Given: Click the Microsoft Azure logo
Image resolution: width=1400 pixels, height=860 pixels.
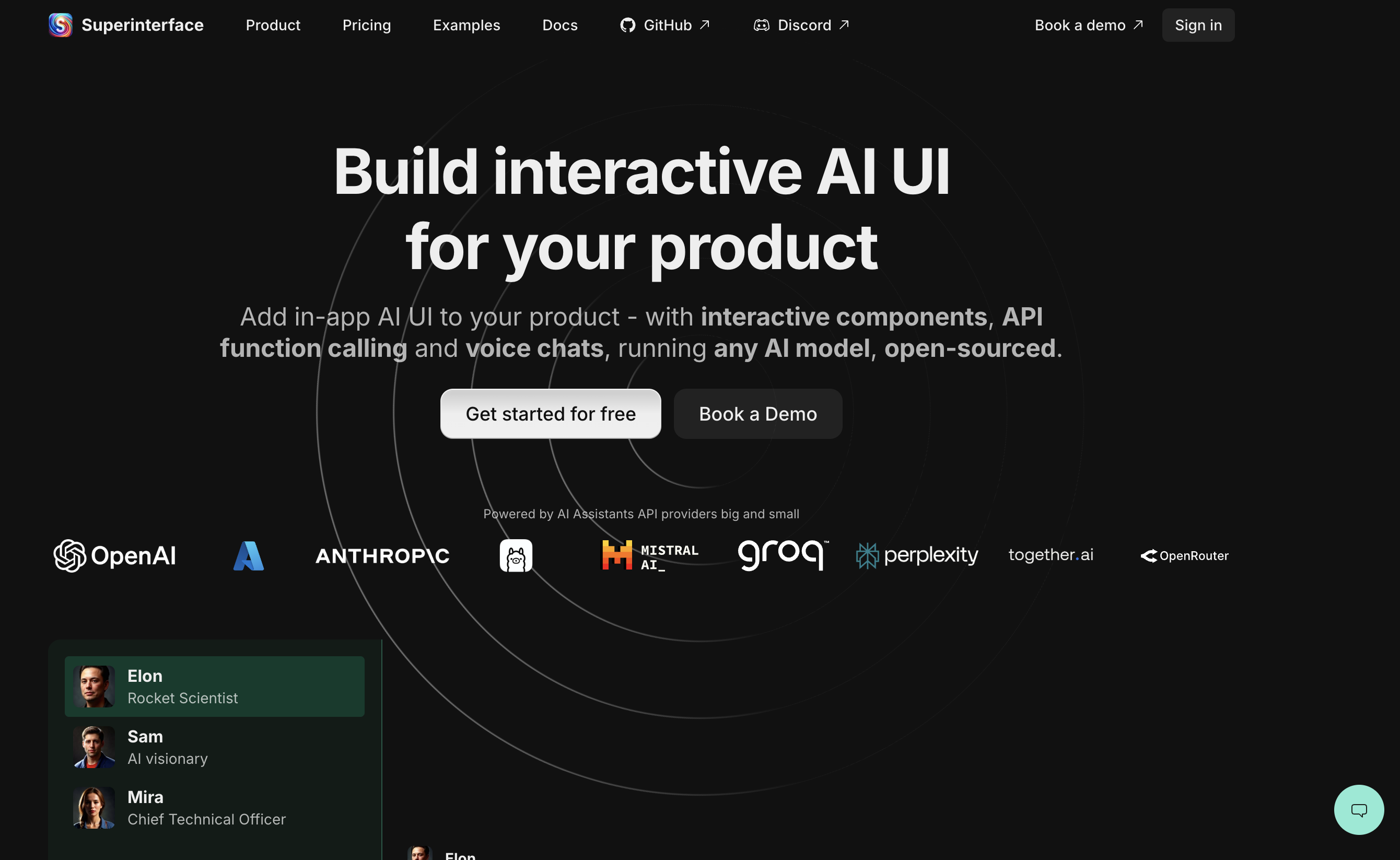Looking at the screenshot, I should point(249,556).
